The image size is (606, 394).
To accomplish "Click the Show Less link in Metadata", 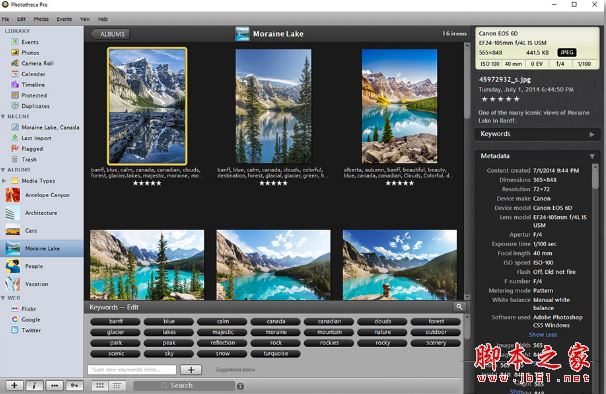I will (x=543, y=334).
